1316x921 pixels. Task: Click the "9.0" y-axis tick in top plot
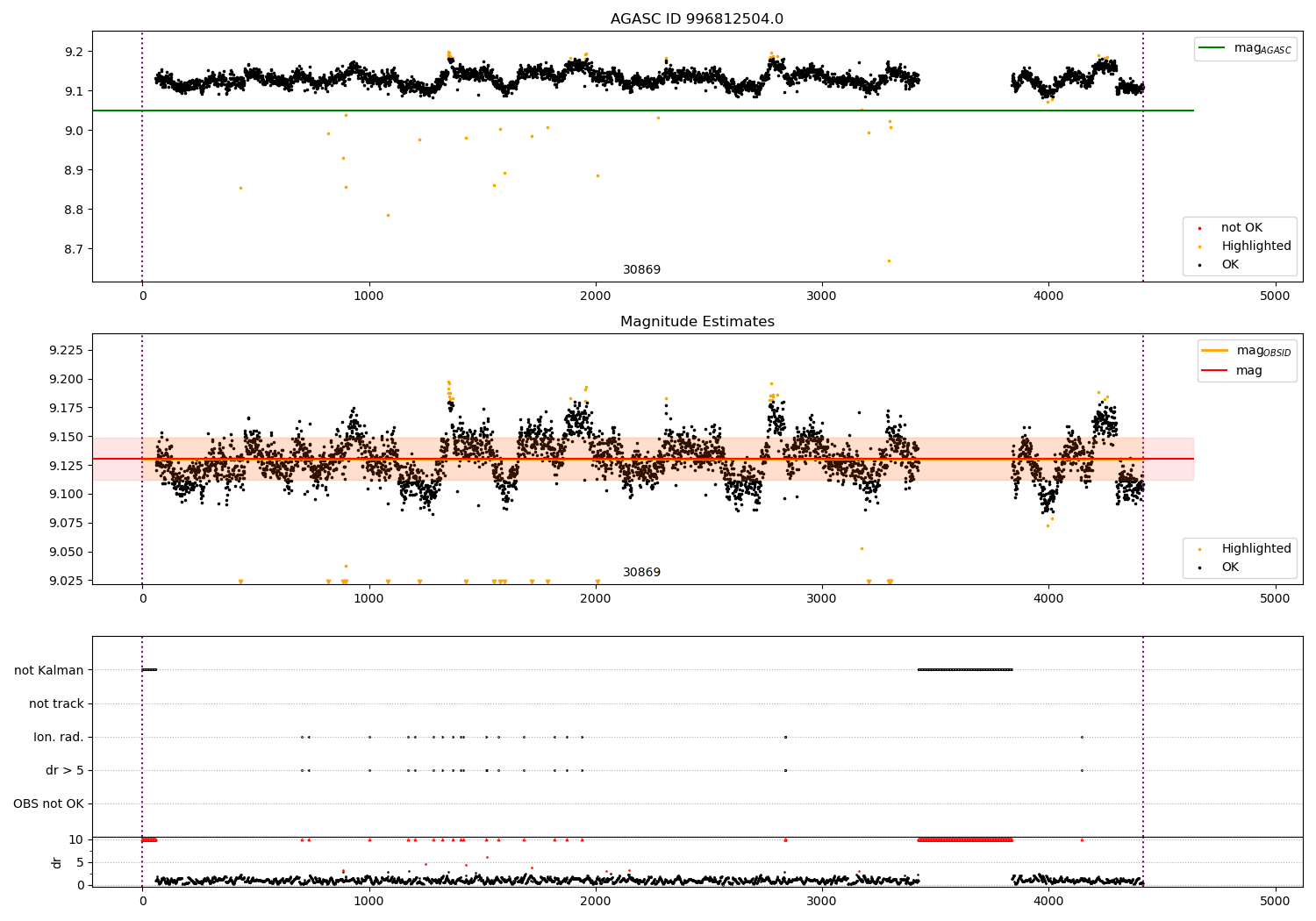74,131
